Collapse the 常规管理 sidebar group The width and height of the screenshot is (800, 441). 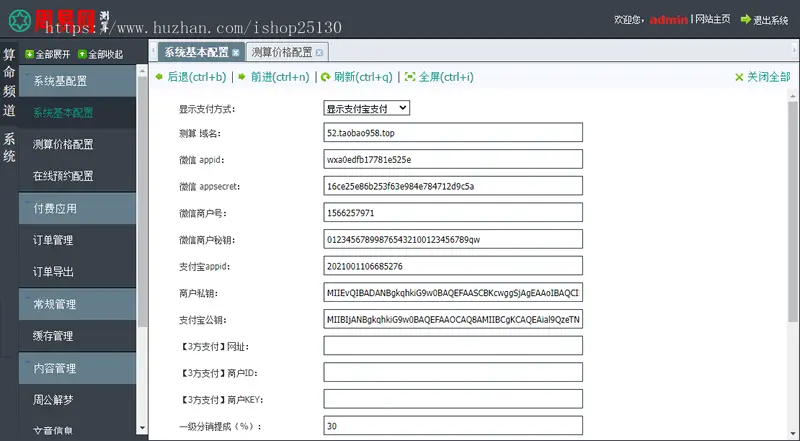click(78, 304)
